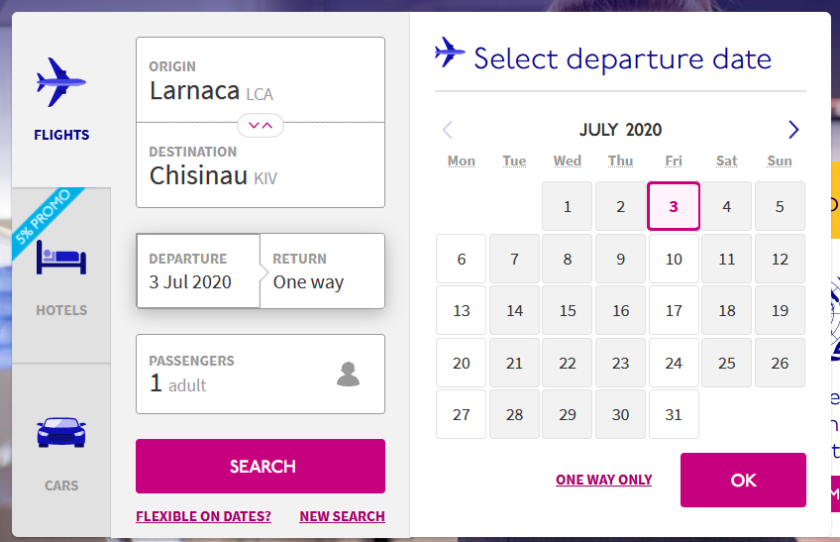The image size is (840, 542).
Task: Open the Origin Larnaca field
Action: pyautogui.click(x=260, y=80)
